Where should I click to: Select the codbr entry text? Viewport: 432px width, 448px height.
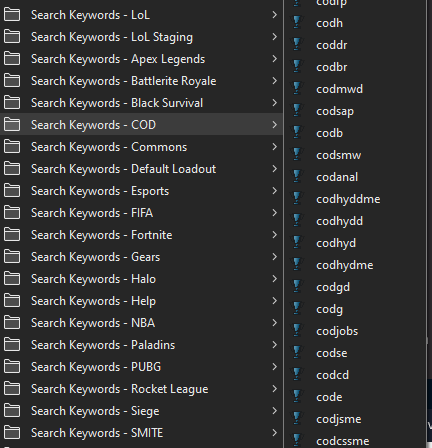tap(332, 67)
